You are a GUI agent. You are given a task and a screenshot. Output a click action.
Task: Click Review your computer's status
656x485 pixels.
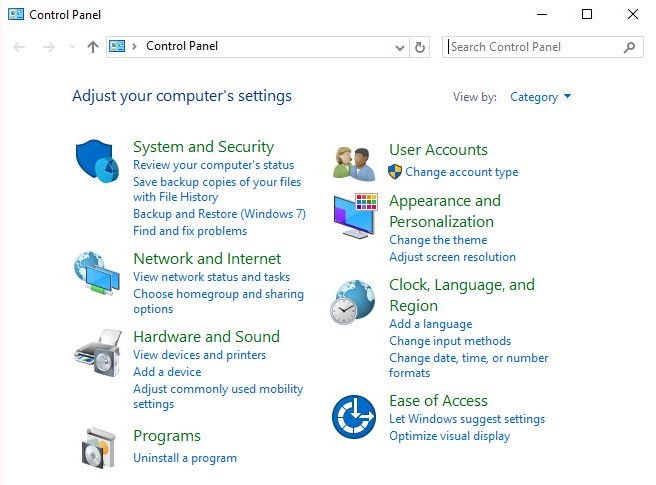(x=213, y=165)
